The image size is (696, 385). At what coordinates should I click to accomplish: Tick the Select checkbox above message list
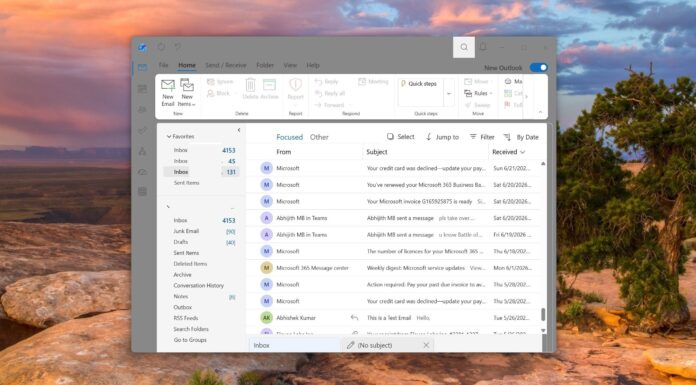point(390,137)
